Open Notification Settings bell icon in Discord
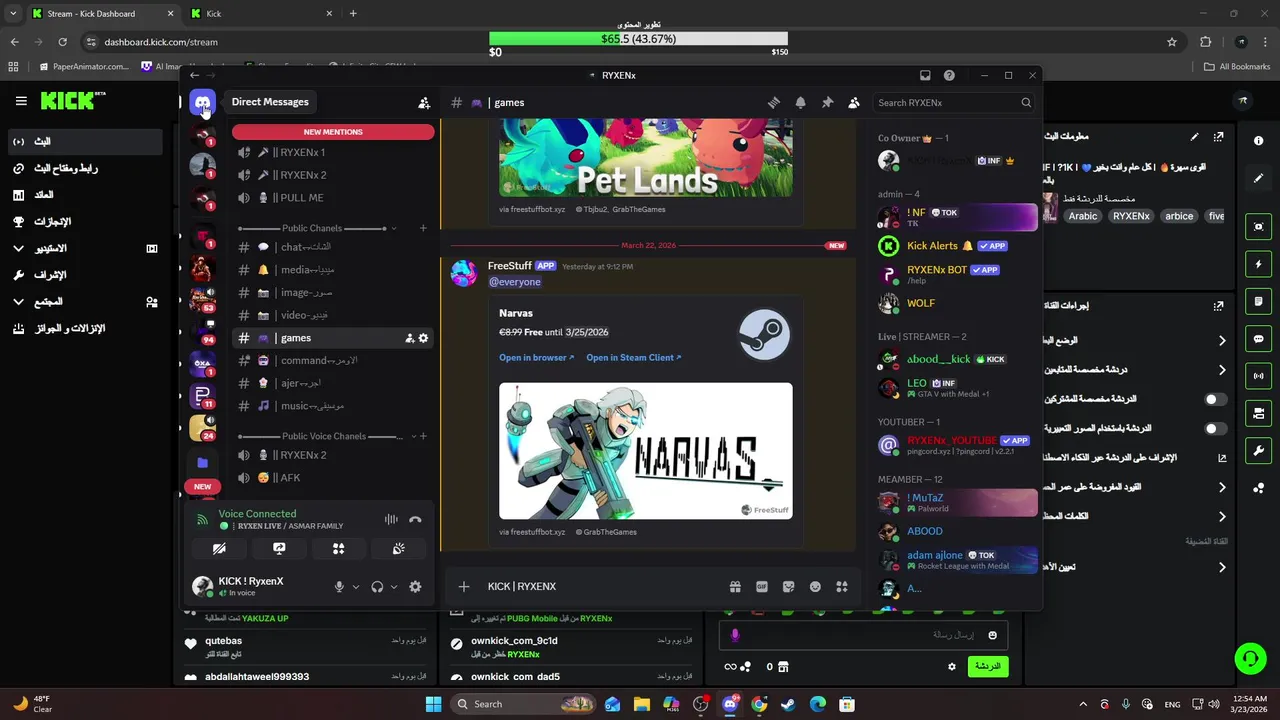 (x=800, y=102)
